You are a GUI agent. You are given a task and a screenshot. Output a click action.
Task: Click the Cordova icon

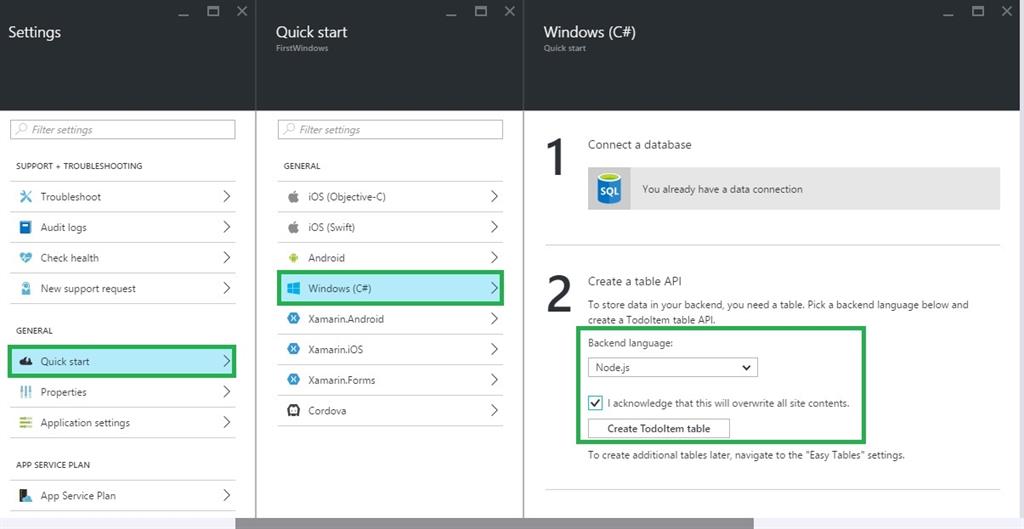point(294,411)
